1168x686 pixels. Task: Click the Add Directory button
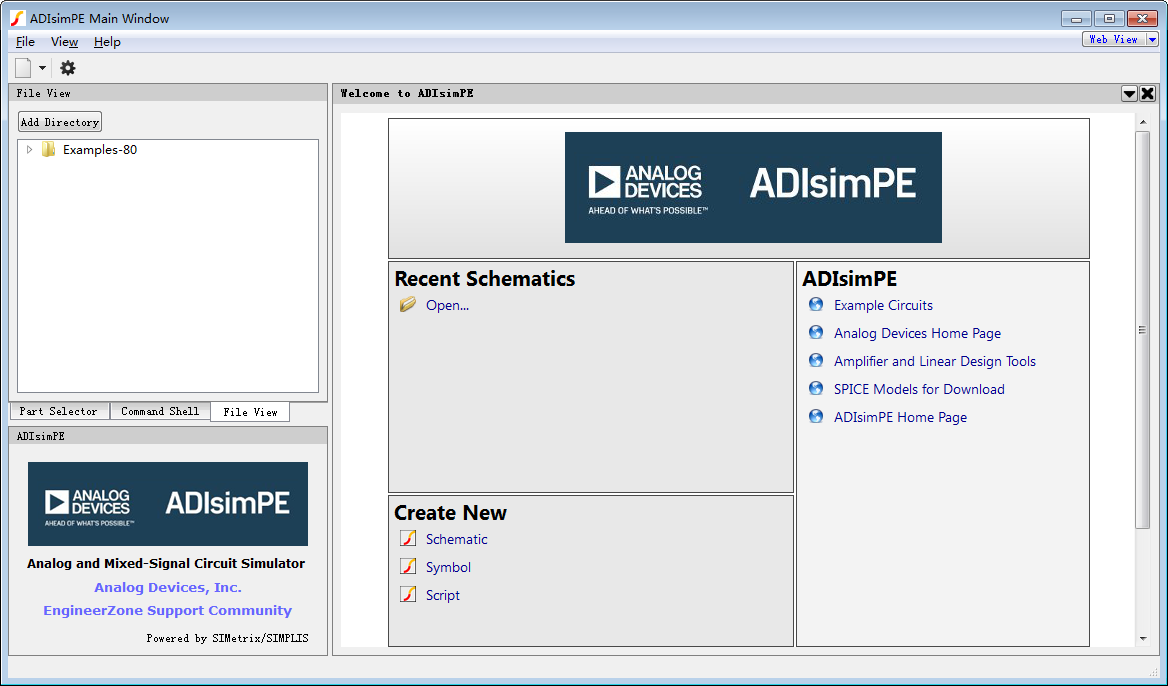pyautogui.click(x=60, y=122)
